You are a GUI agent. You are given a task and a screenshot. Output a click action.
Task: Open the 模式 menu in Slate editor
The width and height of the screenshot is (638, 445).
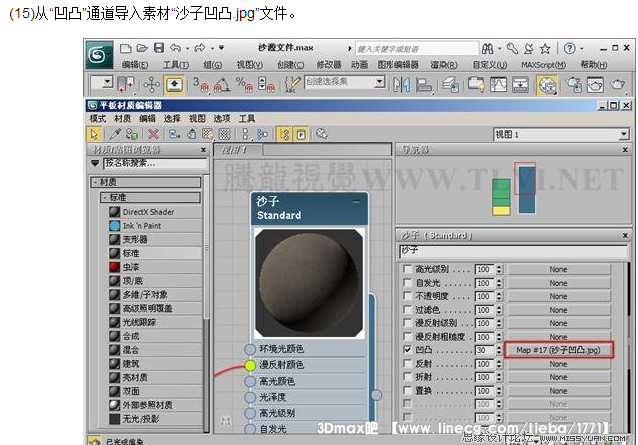(x=98, y=118)
